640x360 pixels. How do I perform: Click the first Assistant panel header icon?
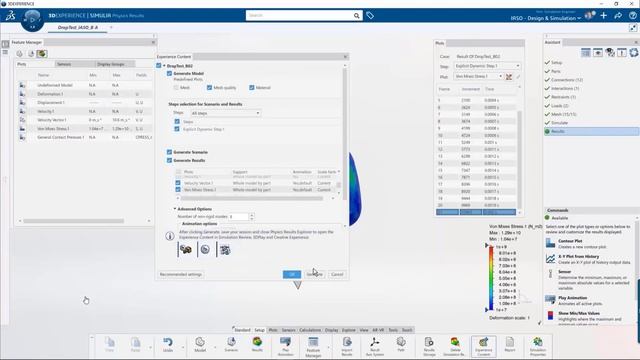click(x=586, y=53)
